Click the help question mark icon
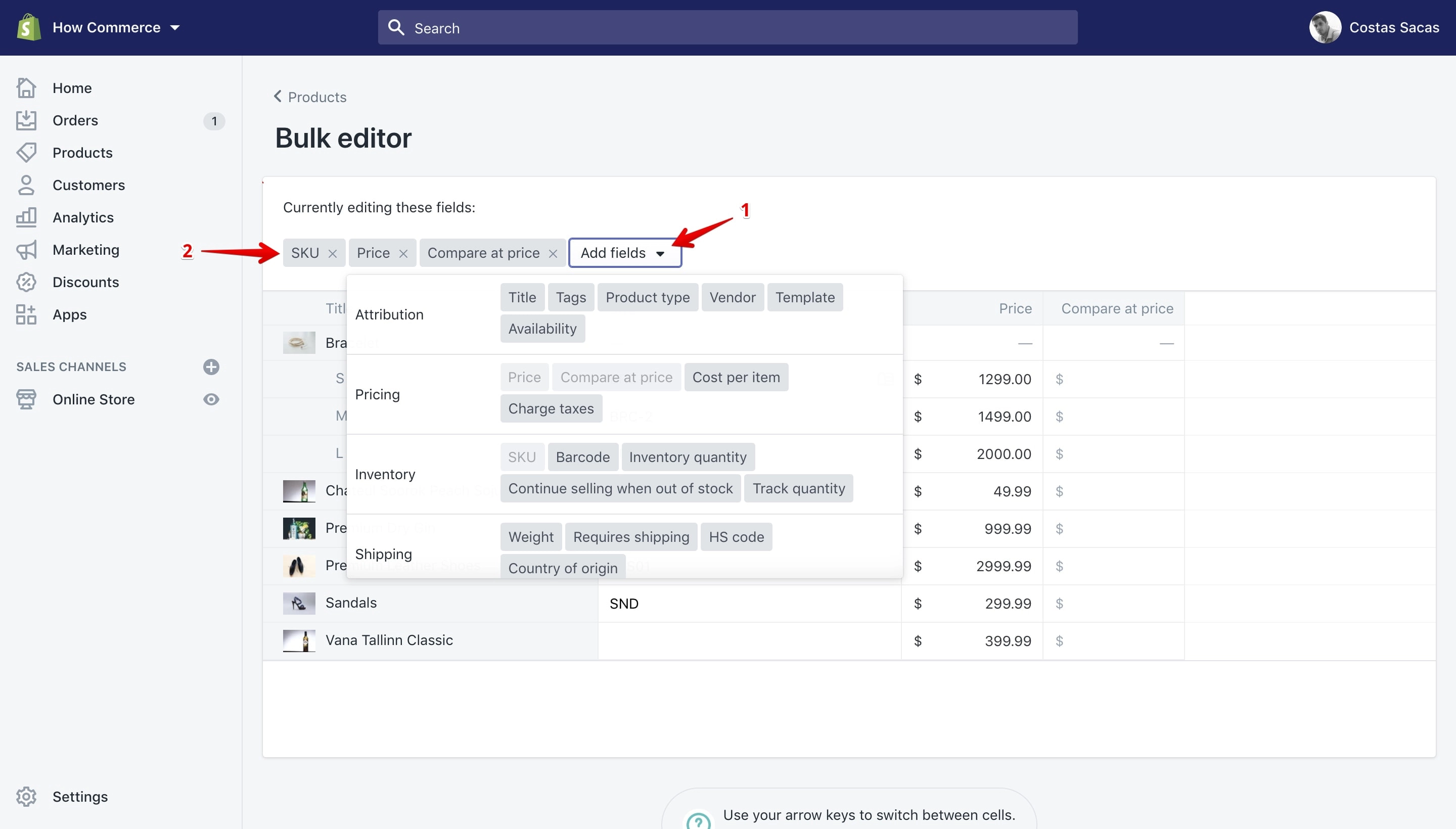The width and height of the screenshot is (1456, 829). (698, 820)
